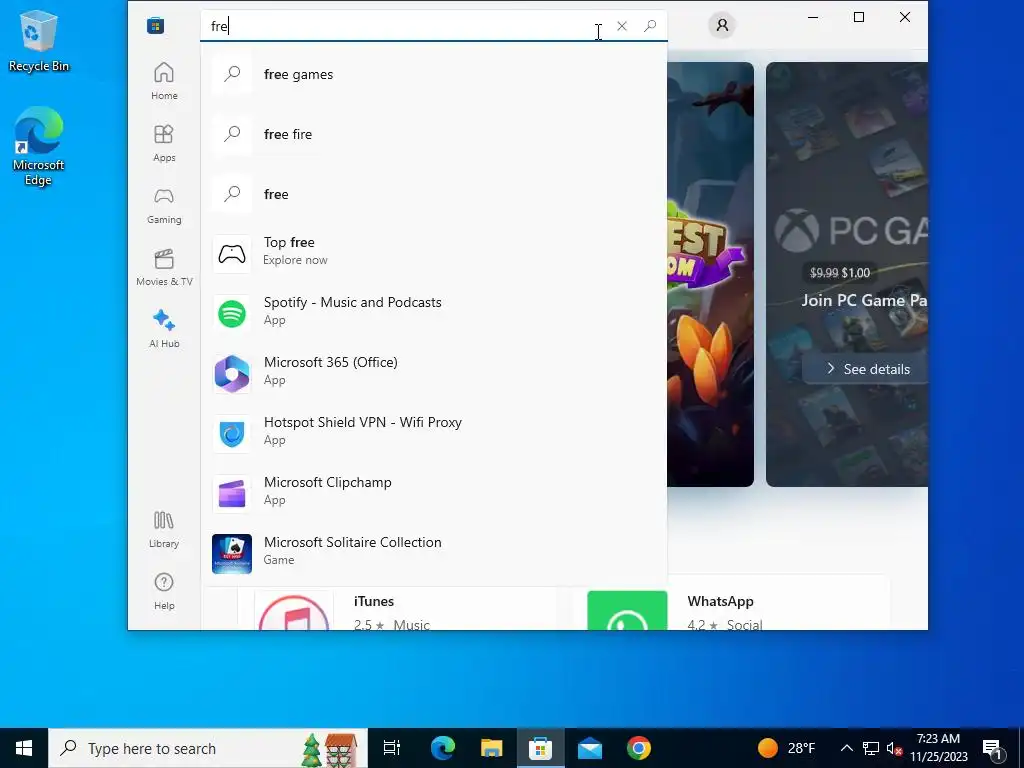Launch Chrome from the taskbar
This screenshot has width=1024, height=768.
tap(639, 748)
